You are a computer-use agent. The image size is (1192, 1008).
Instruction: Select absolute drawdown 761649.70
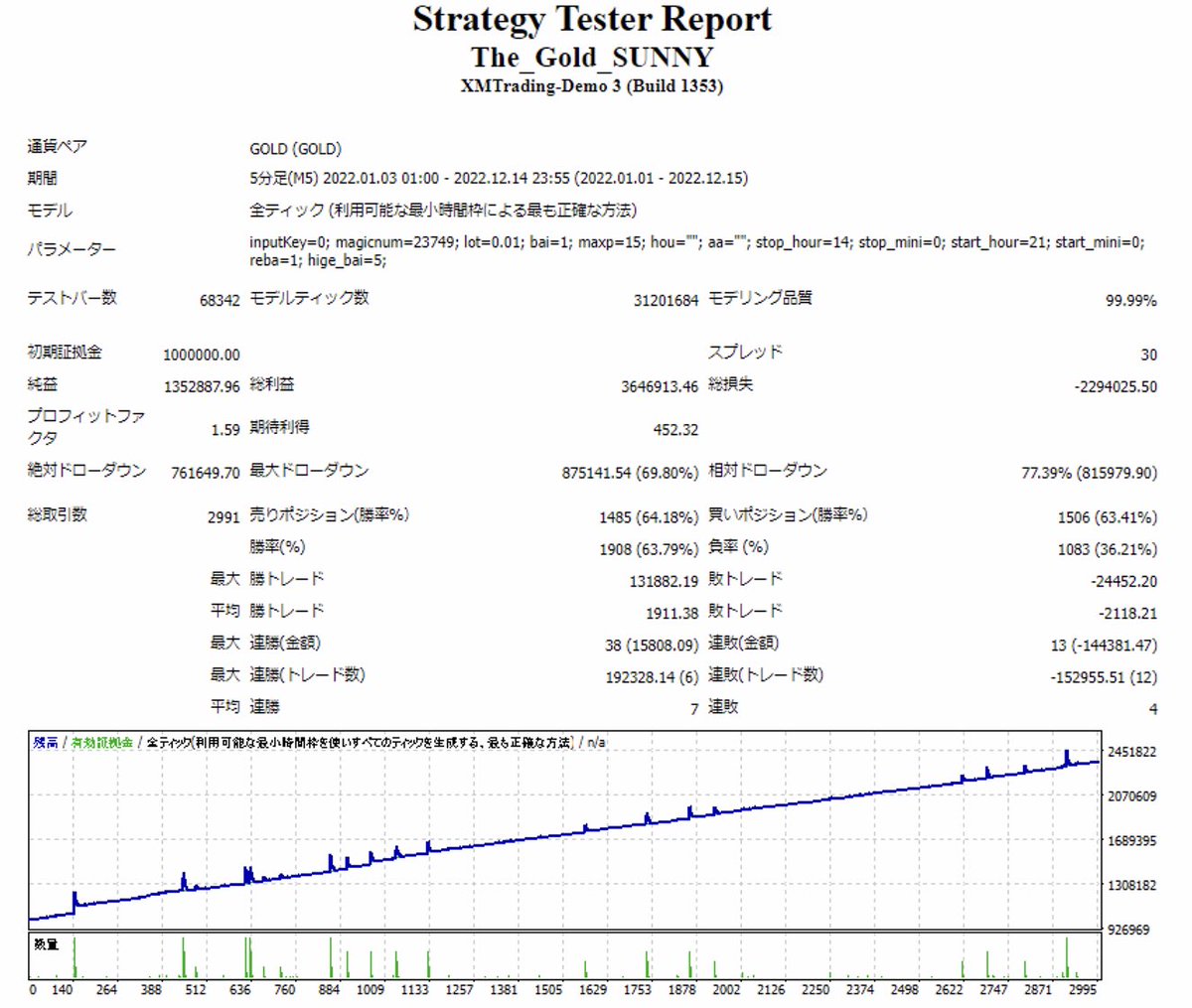point(206,473)
